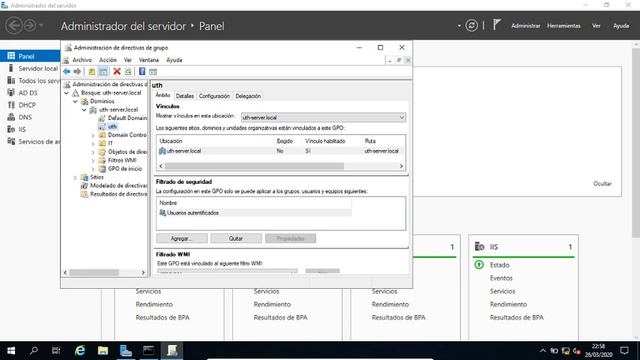The image size is (640, 360).
Task: Click the IIS tile status icon
Action: click(x=479, y=265)
